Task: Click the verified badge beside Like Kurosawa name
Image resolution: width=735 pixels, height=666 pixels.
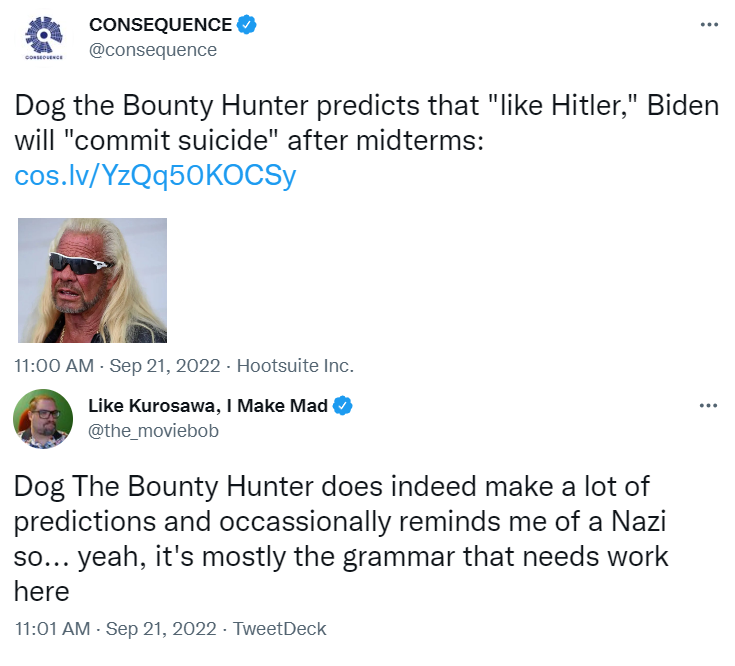Action: [x=343, y=405]
